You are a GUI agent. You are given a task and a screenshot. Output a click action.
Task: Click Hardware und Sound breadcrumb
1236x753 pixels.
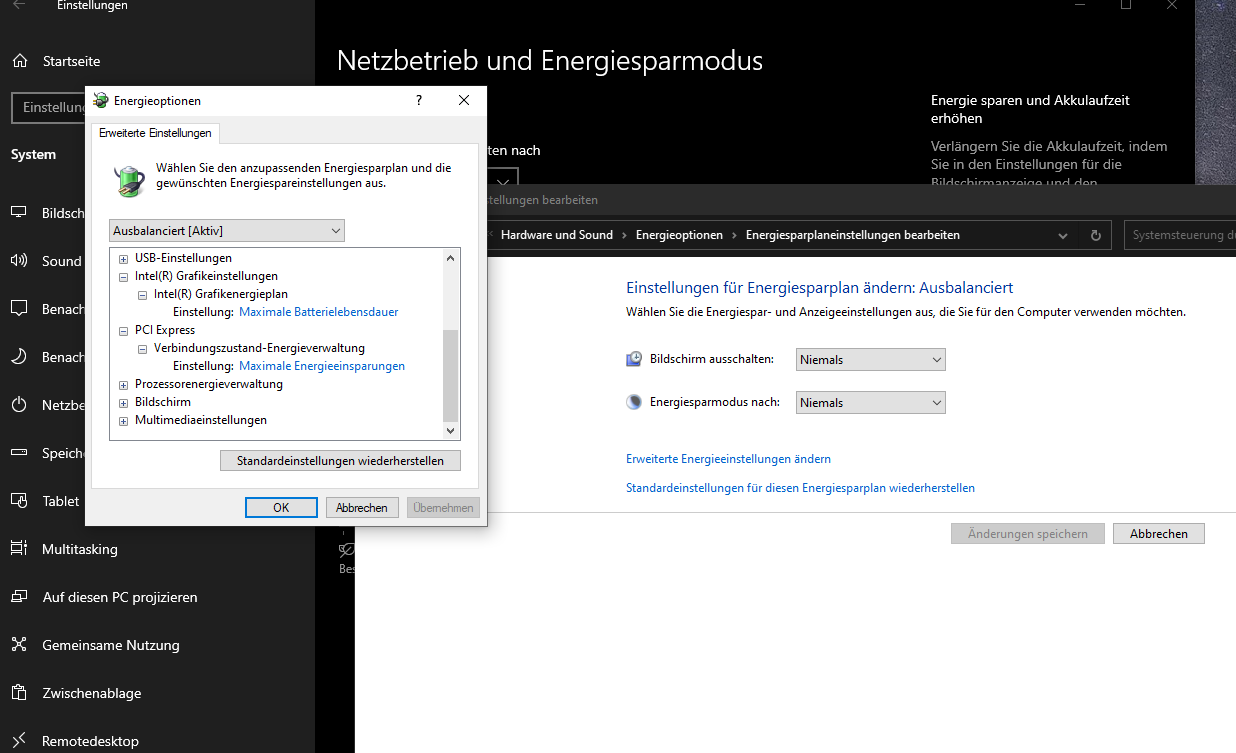click(557, 235)
